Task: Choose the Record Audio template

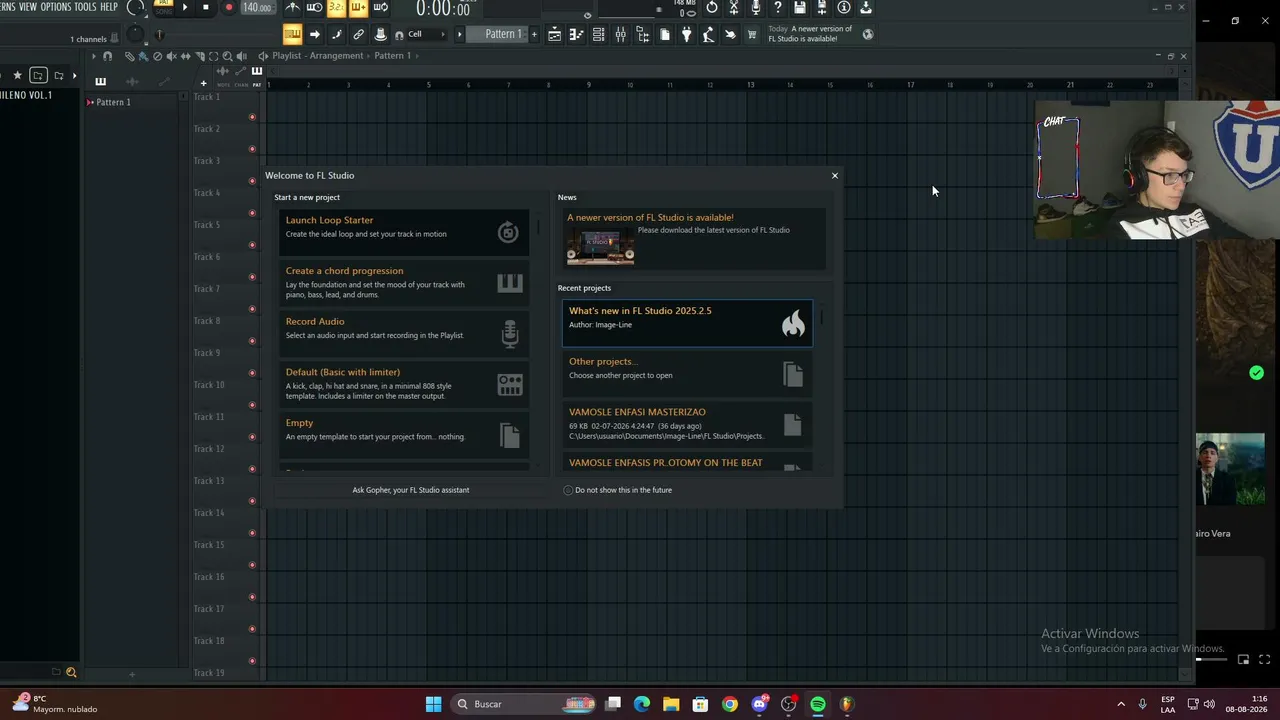Action: [404, 332]
